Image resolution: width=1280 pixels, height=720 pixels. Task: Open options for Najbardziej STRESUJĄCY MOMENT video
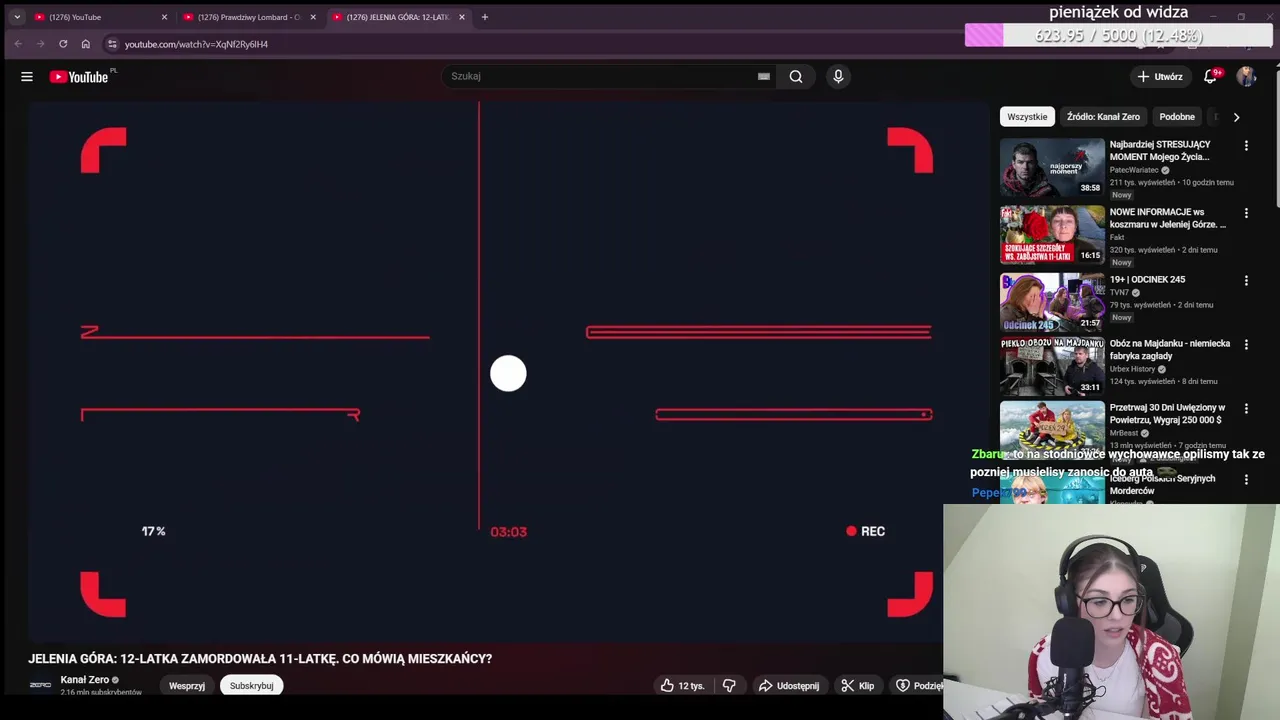coord(1246,146)
